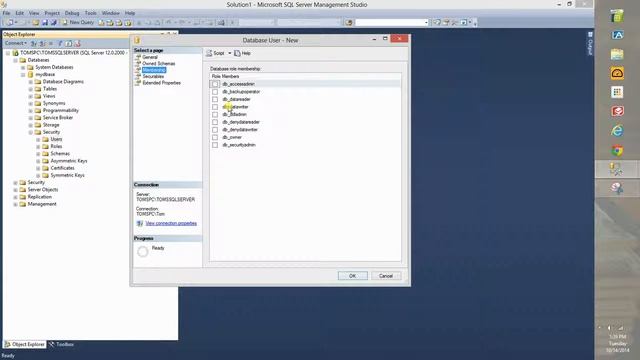Screen dimensions: 640x360
Task: Select the Certificates folder node
Action: coord(62,168)
